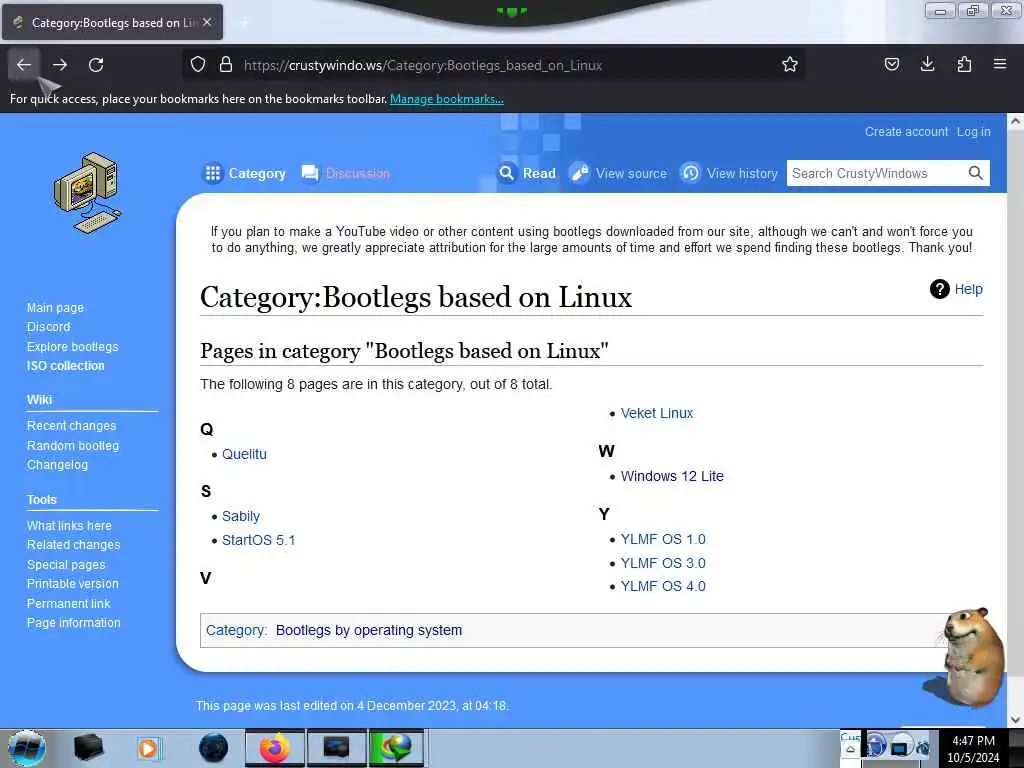Click the Help question mark icon
This screenshot has width=1024, height=768.
click(x=939, y=289)
